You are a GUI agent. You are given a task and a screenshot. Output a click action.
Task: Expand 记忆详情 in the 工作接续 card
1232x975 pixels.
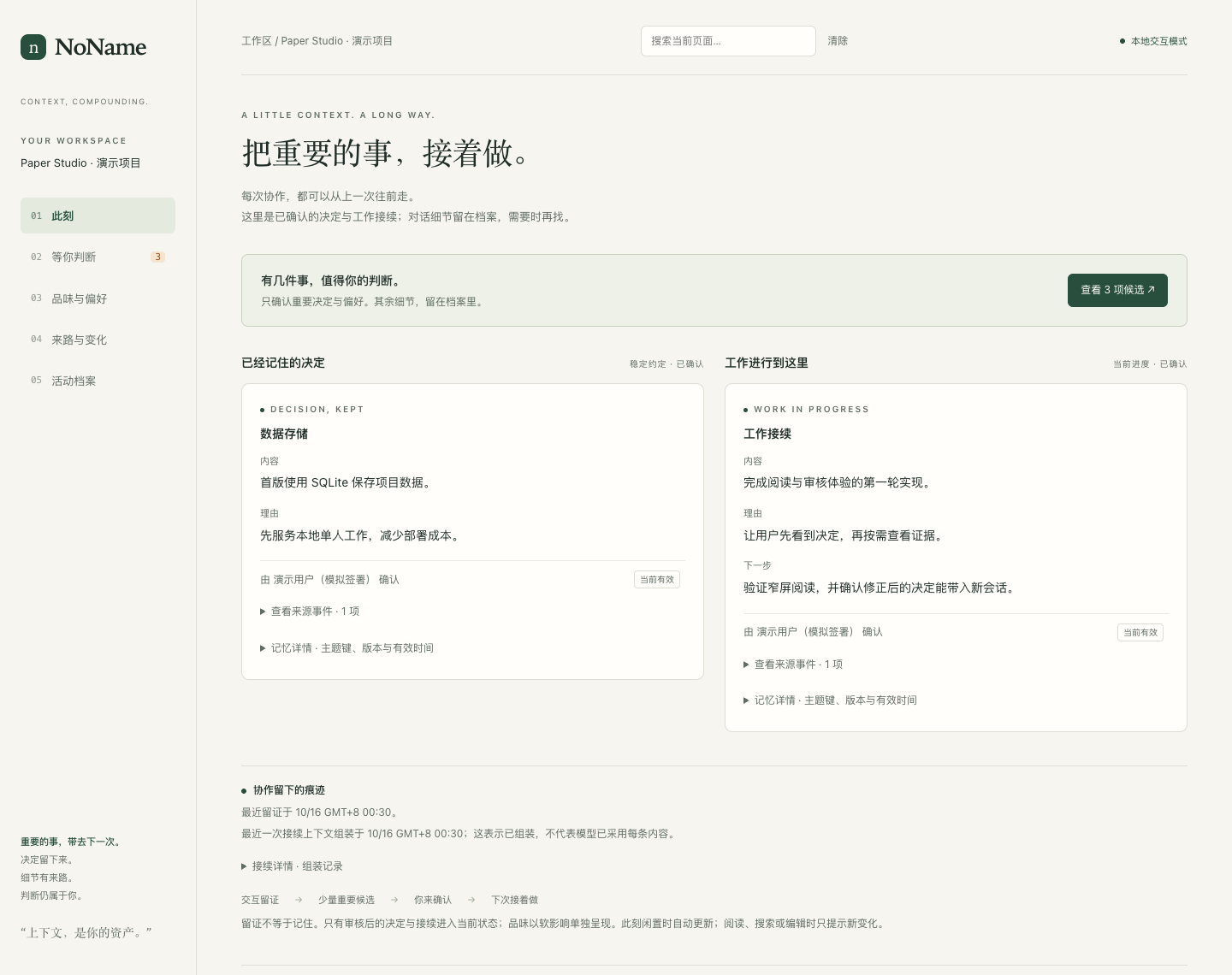coord(830,700)
